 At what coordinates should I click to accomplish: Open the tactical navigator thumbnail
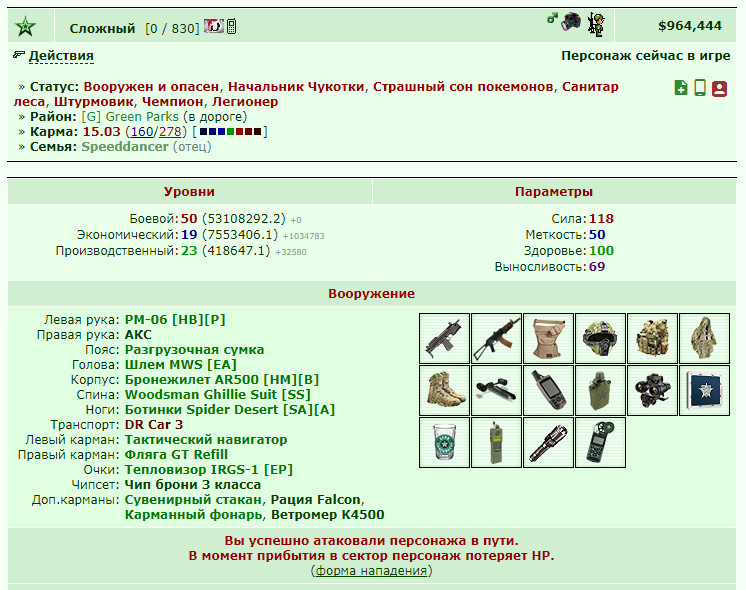coord(549,391)
